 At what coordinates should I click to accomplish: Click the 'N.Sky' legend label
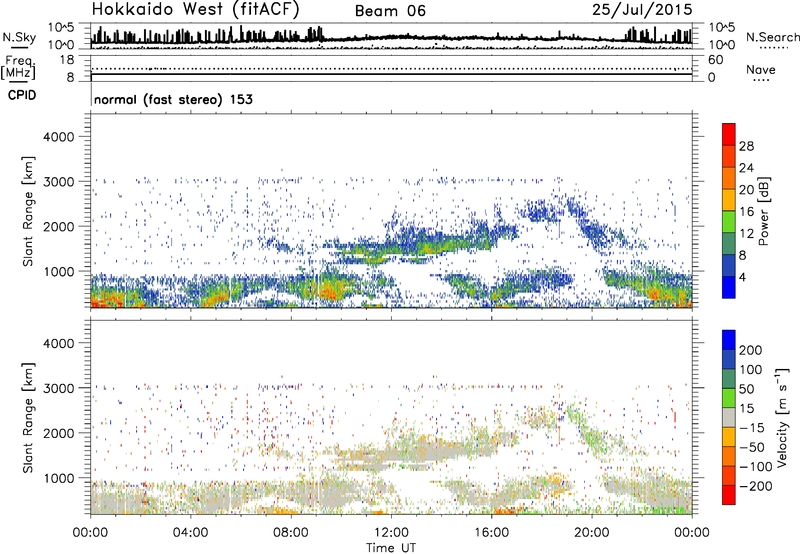19,38
